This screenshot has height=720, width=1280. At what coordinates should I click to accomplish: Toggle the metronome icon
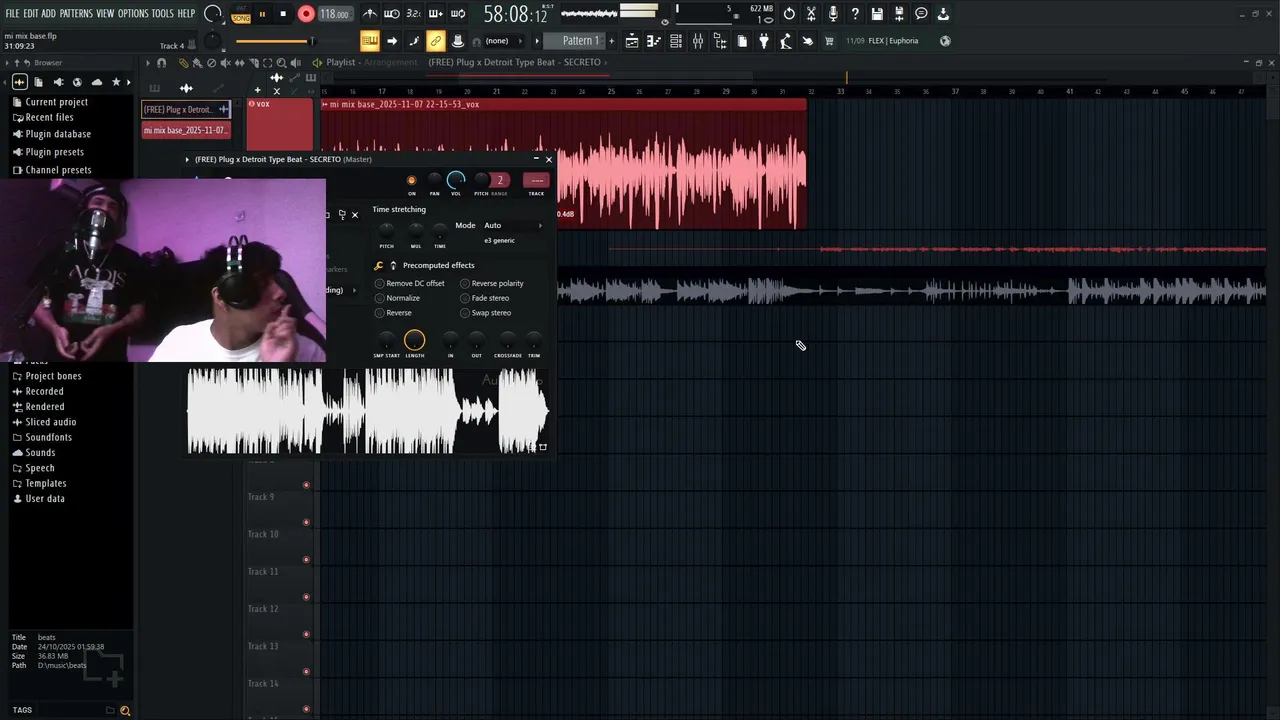point(370,14)
